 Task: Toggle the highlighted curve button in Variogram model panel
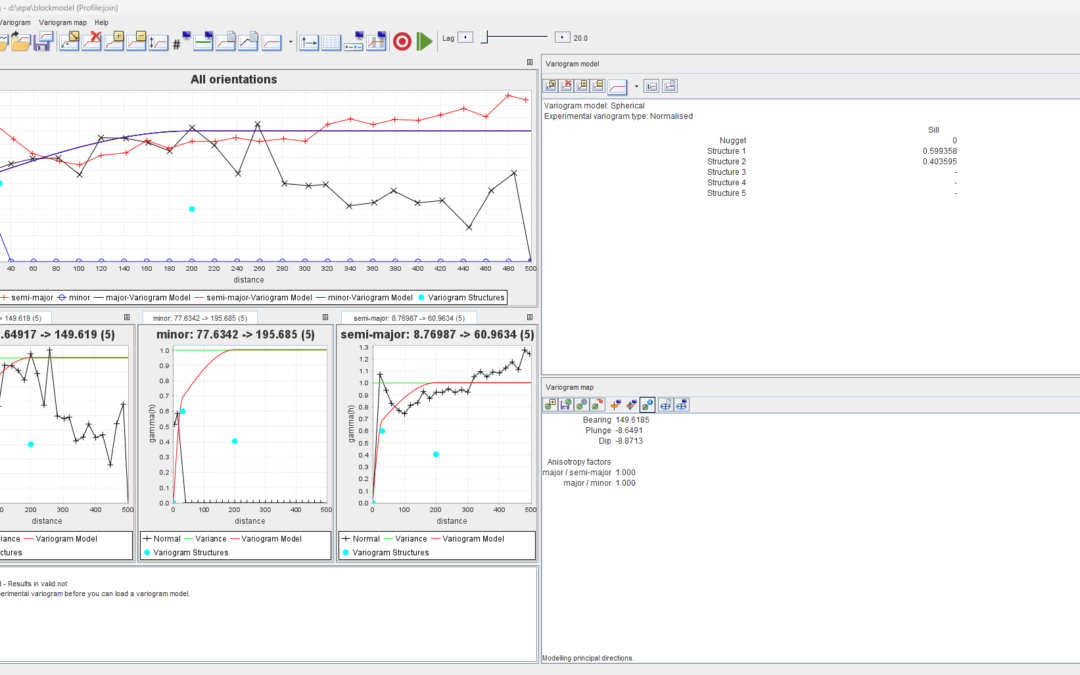617,86
